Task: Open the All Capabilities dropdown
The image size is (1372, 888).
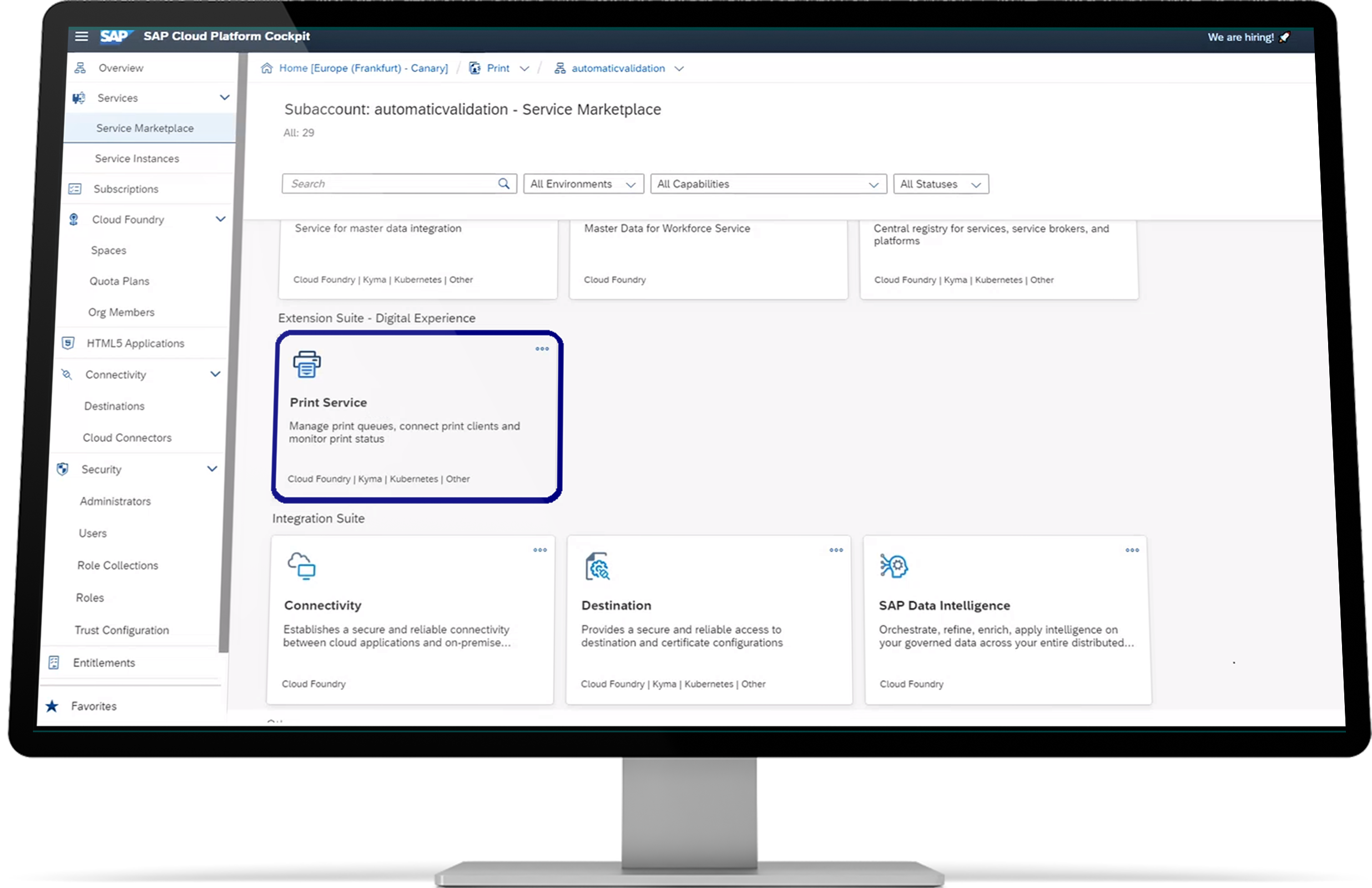Action: pos(768,184)
